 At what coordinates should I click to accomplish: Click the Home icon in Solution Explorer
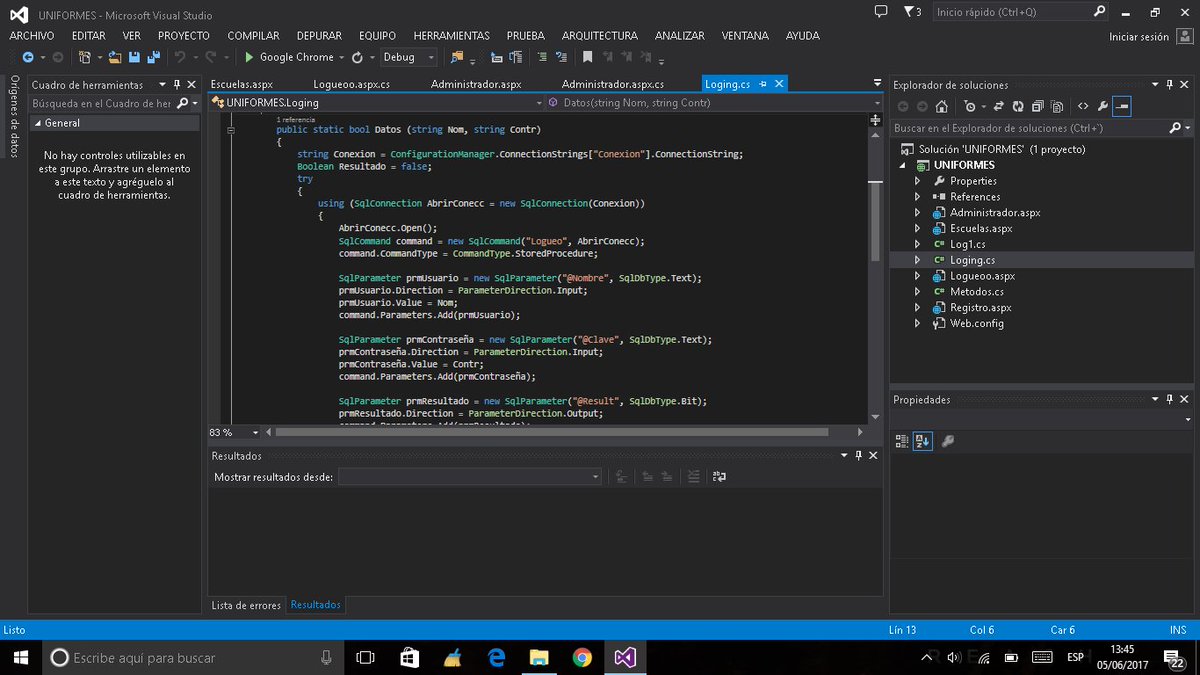940,105
